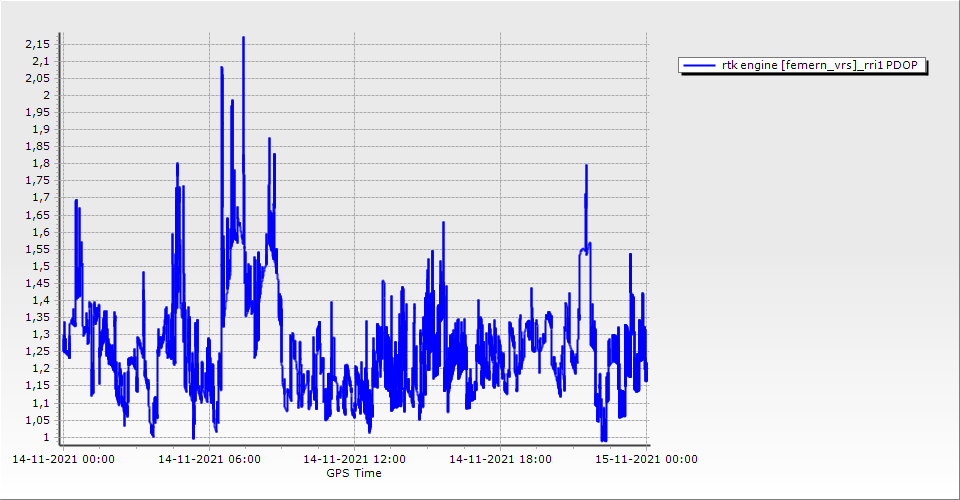The image size is (960, 500).
Task: Click the Y-axis label reading 1
Action: (46, 437)
